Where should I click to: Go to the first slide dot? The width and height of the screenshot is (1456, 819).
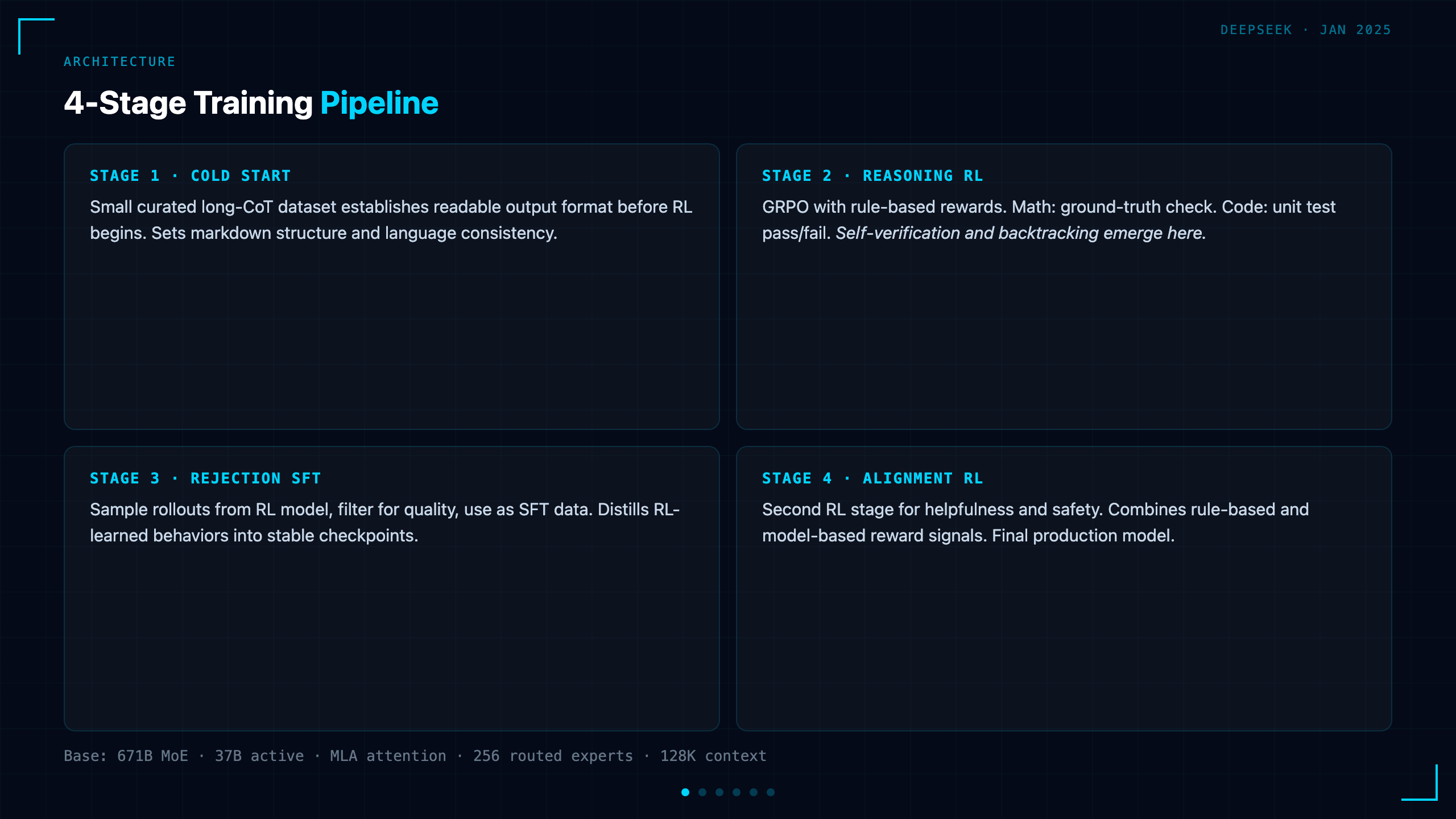(685, 792)
